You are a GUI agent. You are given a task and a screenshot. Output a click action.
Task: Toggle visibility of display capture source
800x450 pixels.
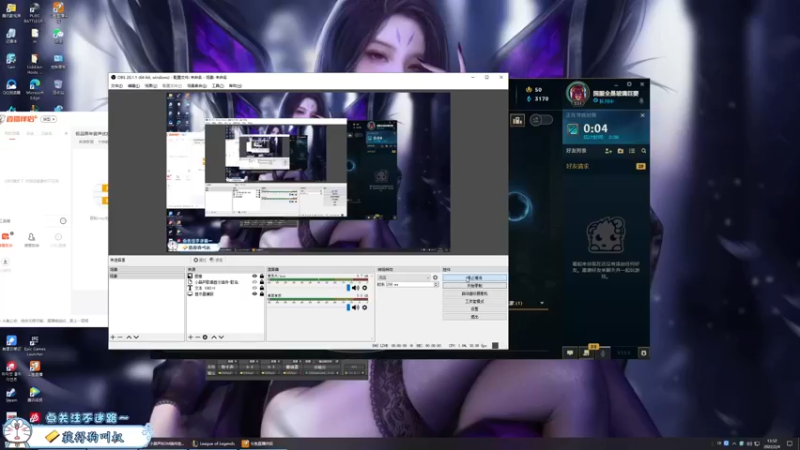(x=255, y=294)
